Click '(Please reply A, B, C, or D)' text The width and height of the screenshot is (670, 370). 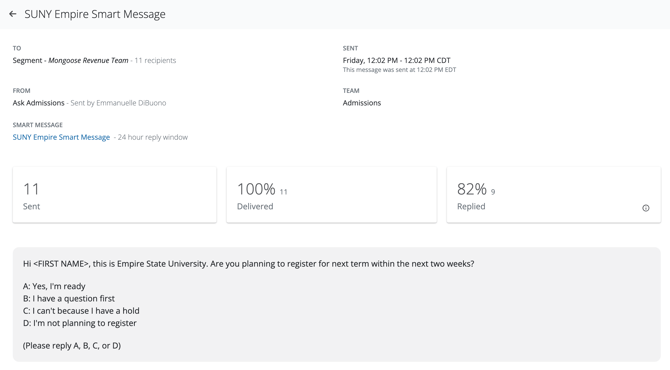[72, 345]
